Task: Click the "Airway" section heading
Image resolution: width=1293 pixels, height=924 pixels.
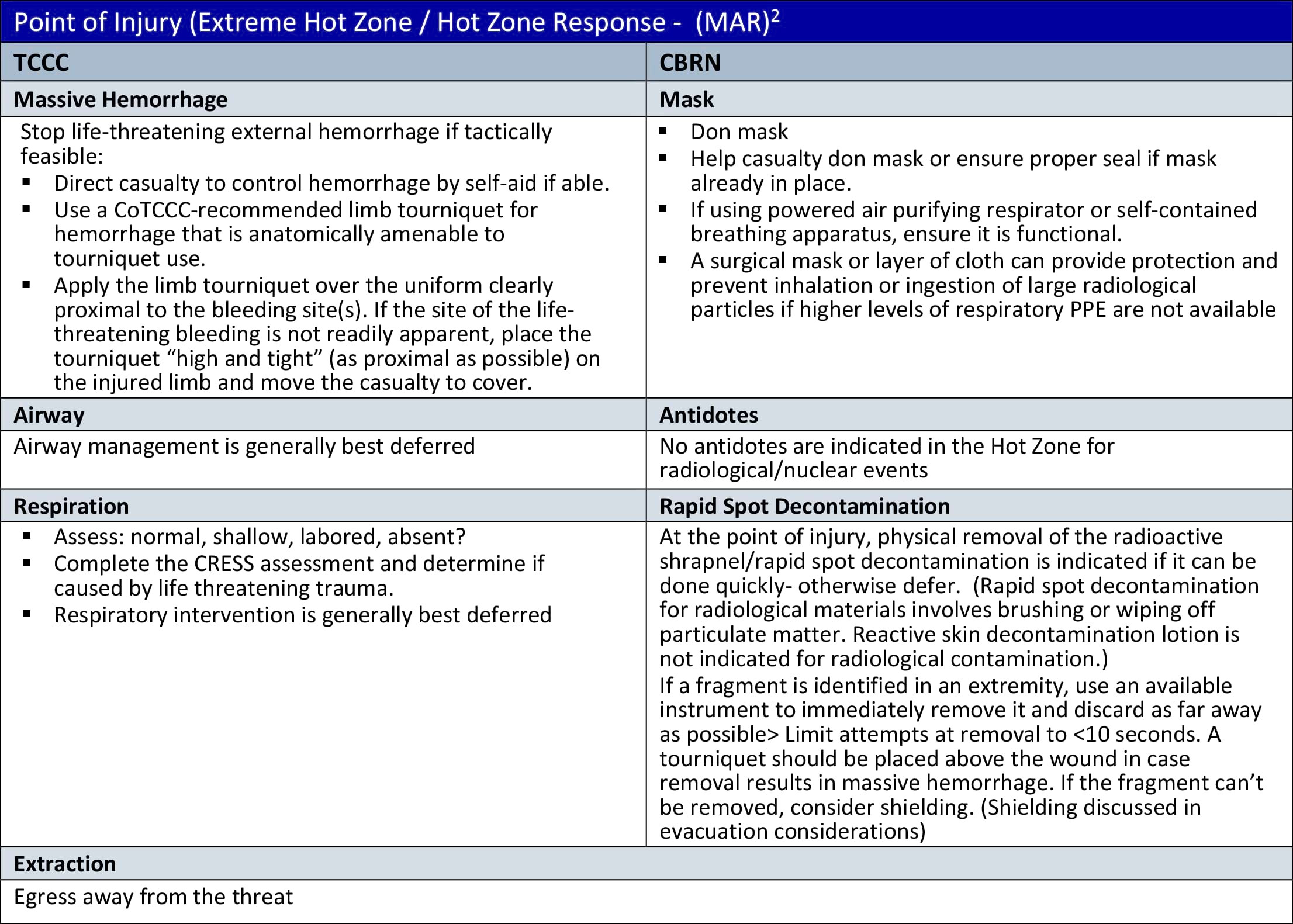Action: coord(49,415)
